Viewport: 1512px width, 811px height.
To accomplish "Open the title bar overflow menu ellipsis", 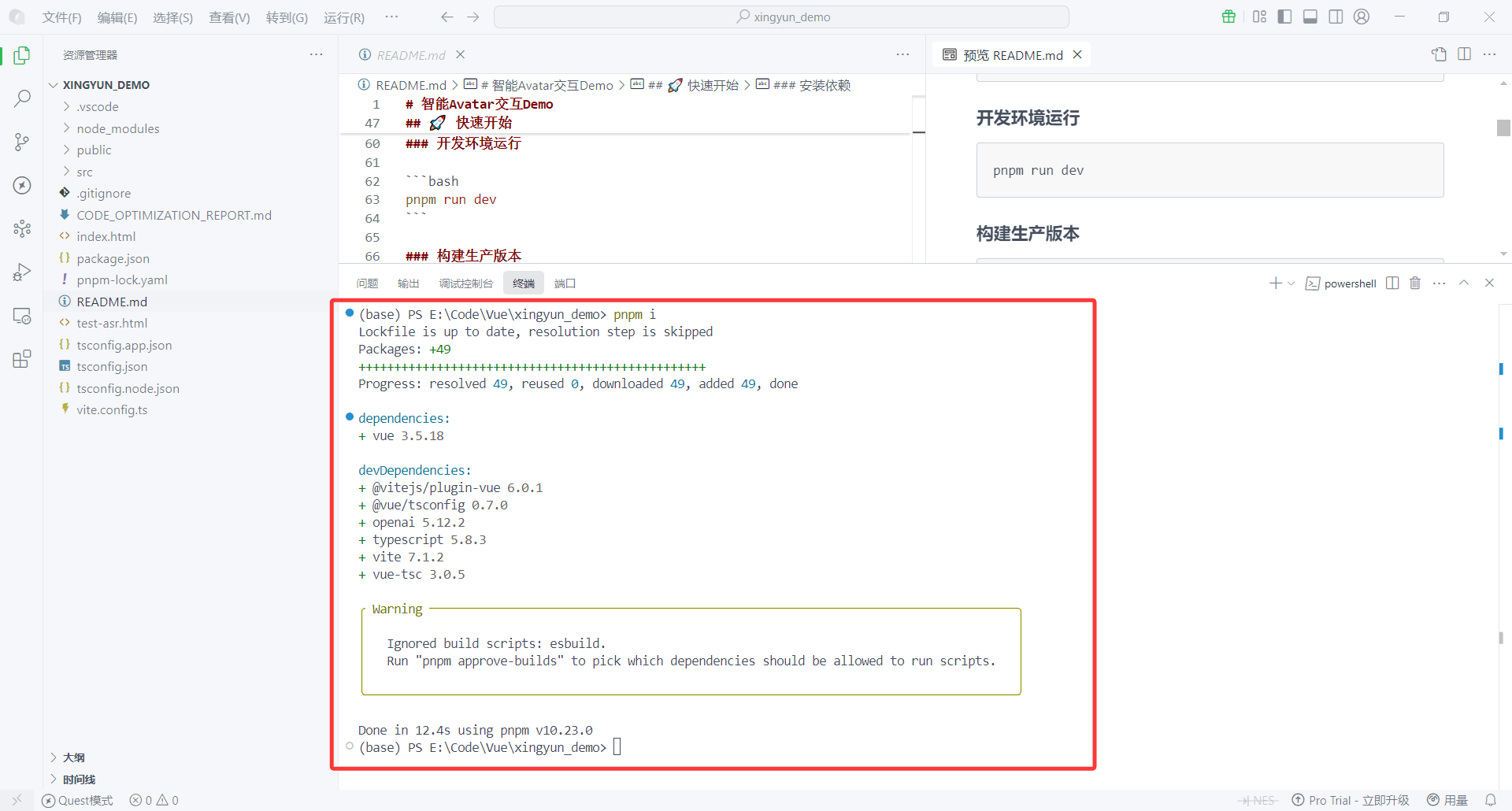I will pyautogui.click(x=391, y=17).
